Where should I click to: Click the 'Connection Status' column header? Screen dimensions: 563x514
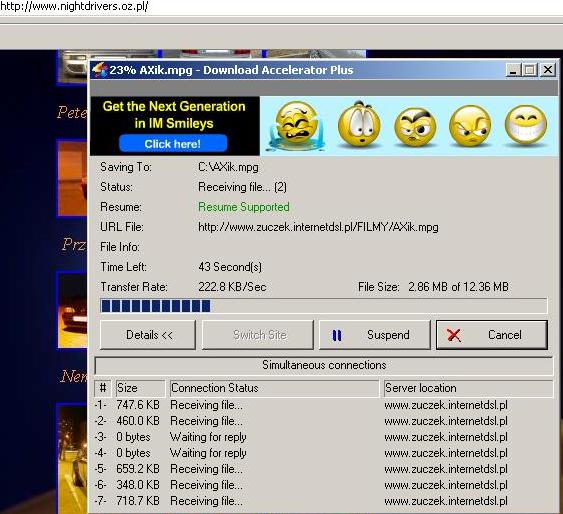pos(274,388)
